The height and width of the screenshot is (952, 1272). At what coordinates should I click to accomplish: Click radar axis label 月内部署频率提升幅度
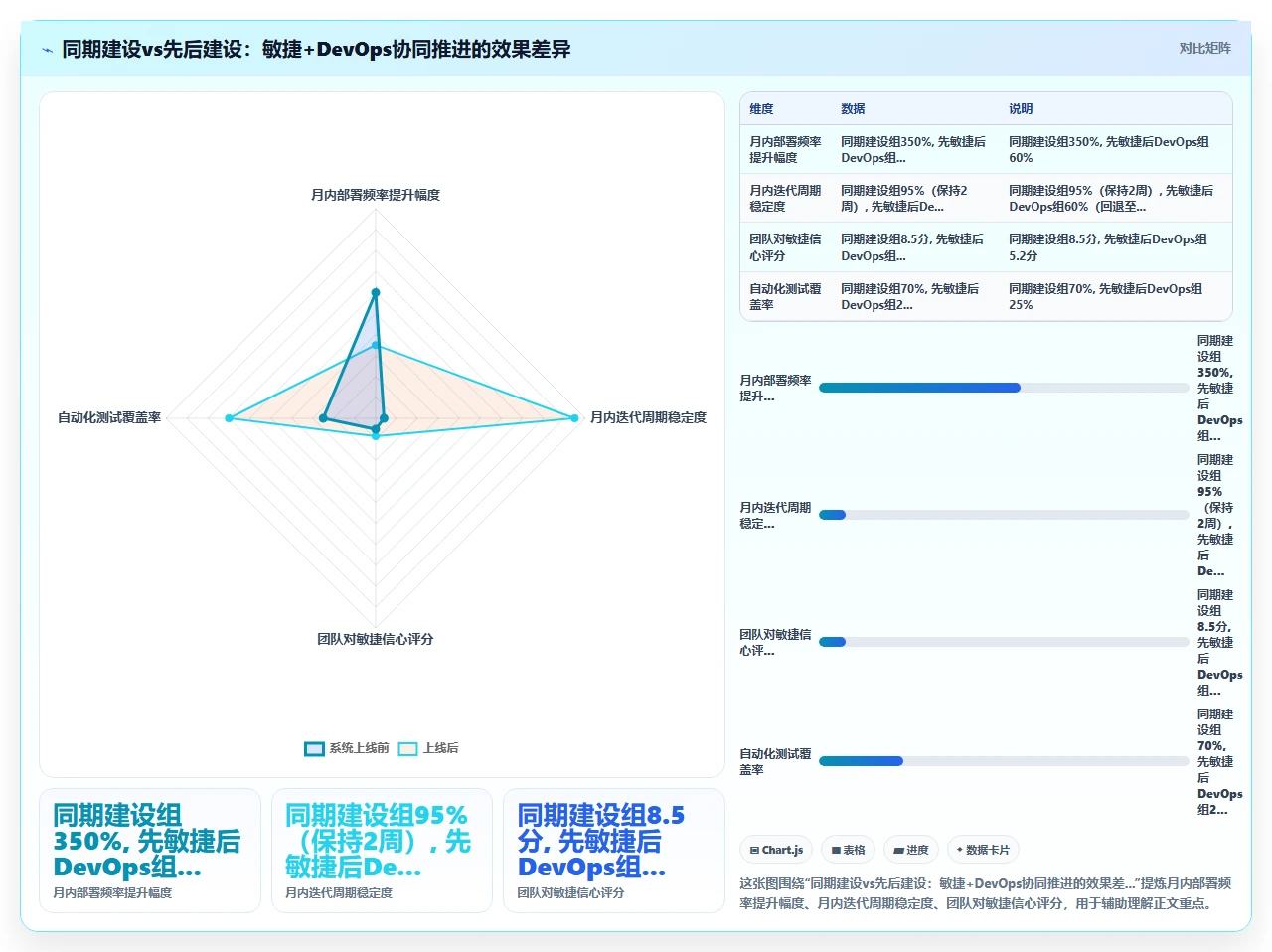(376, 195)
